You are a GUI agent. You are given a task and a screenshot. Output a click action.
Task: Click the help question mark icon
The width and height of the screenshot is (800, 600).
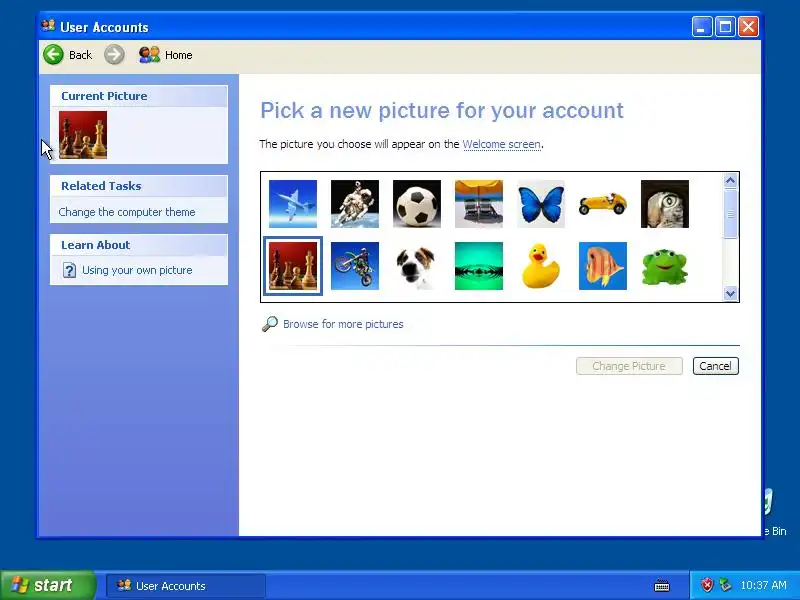[69, 270]
